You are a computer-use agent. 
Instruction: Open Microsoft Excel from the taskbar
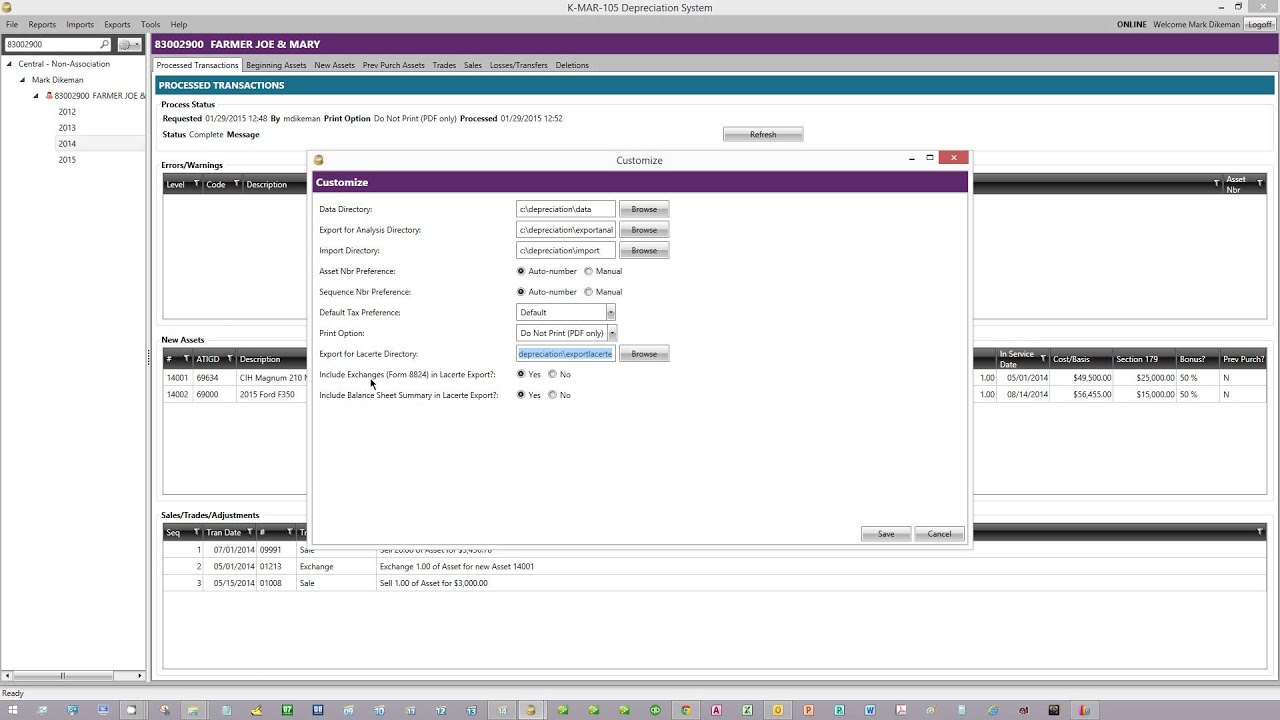747,710
